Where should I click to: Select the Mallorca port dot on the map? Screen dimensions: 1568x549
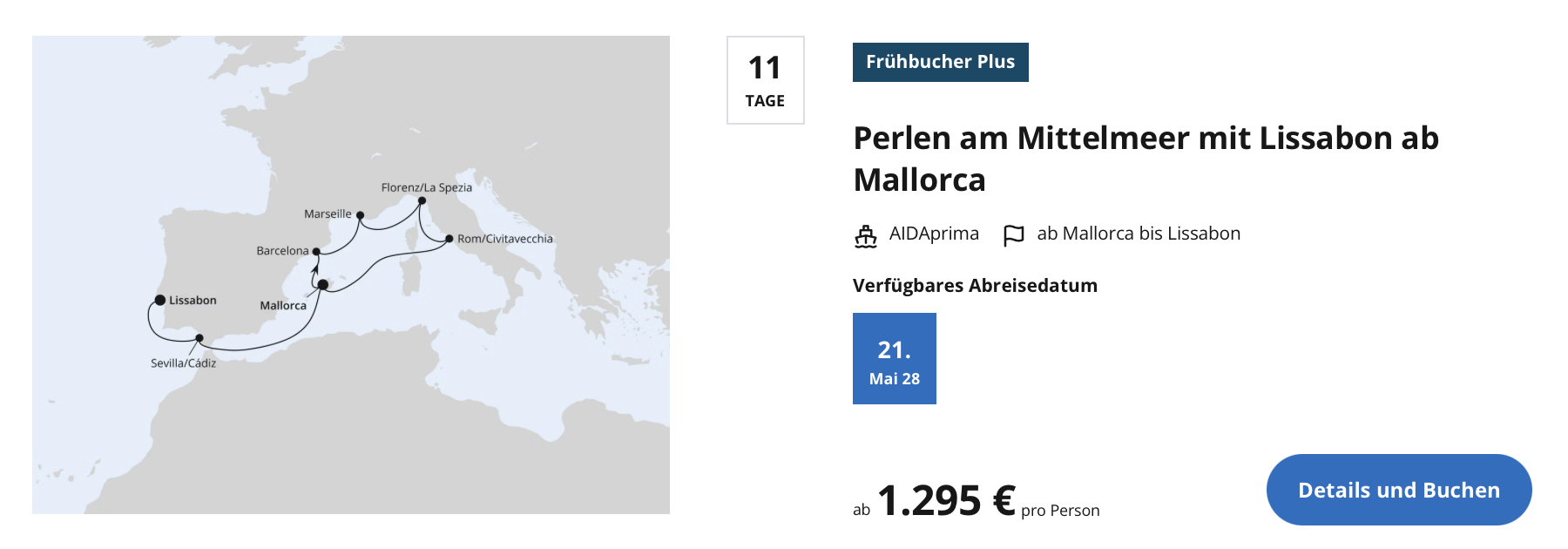tap(322, 285)
